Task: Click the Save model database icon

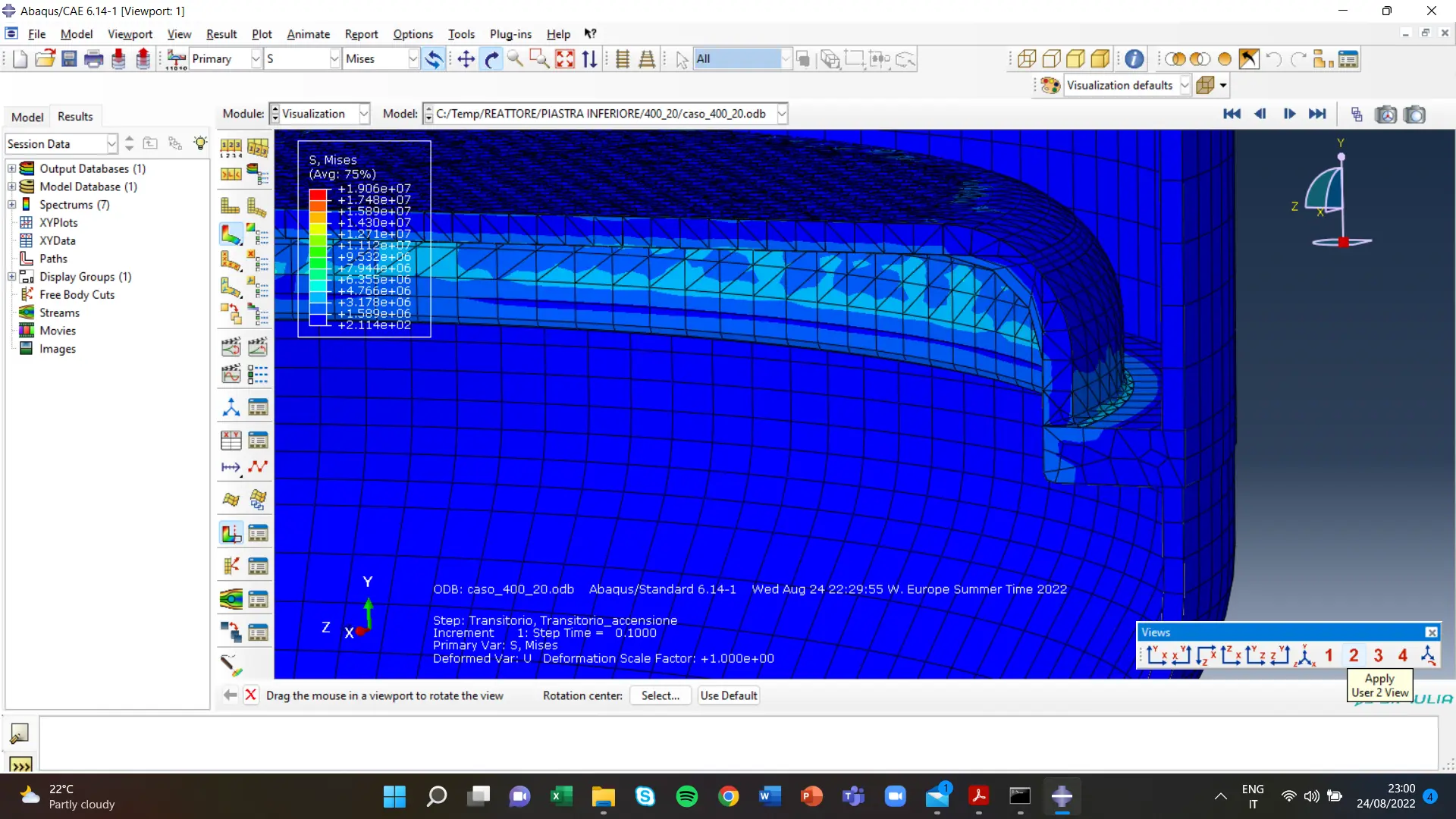Action: click(69, 59)
